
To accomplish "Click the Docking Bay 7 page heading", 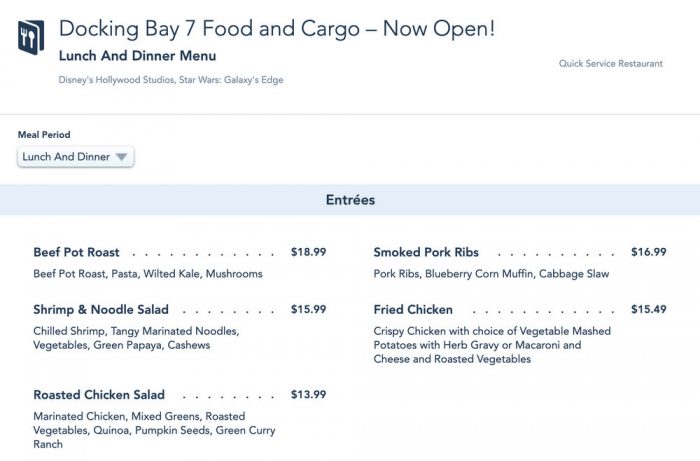I will (277, 29).
